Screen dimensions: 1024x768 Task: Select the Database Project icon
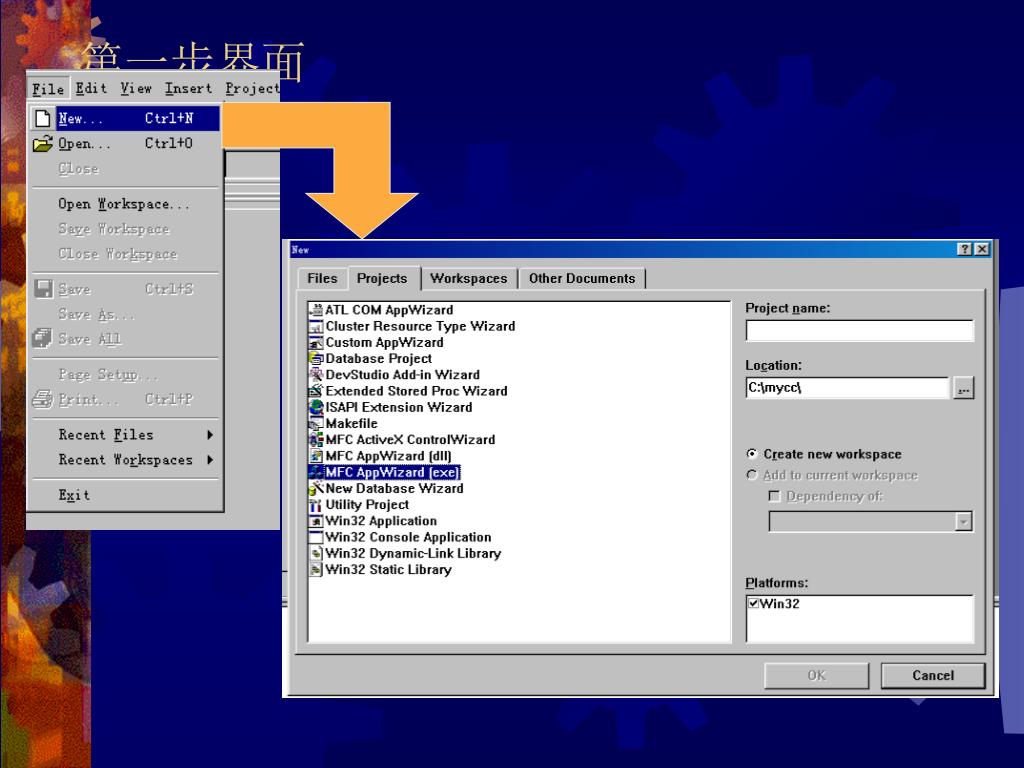(316, 359)
